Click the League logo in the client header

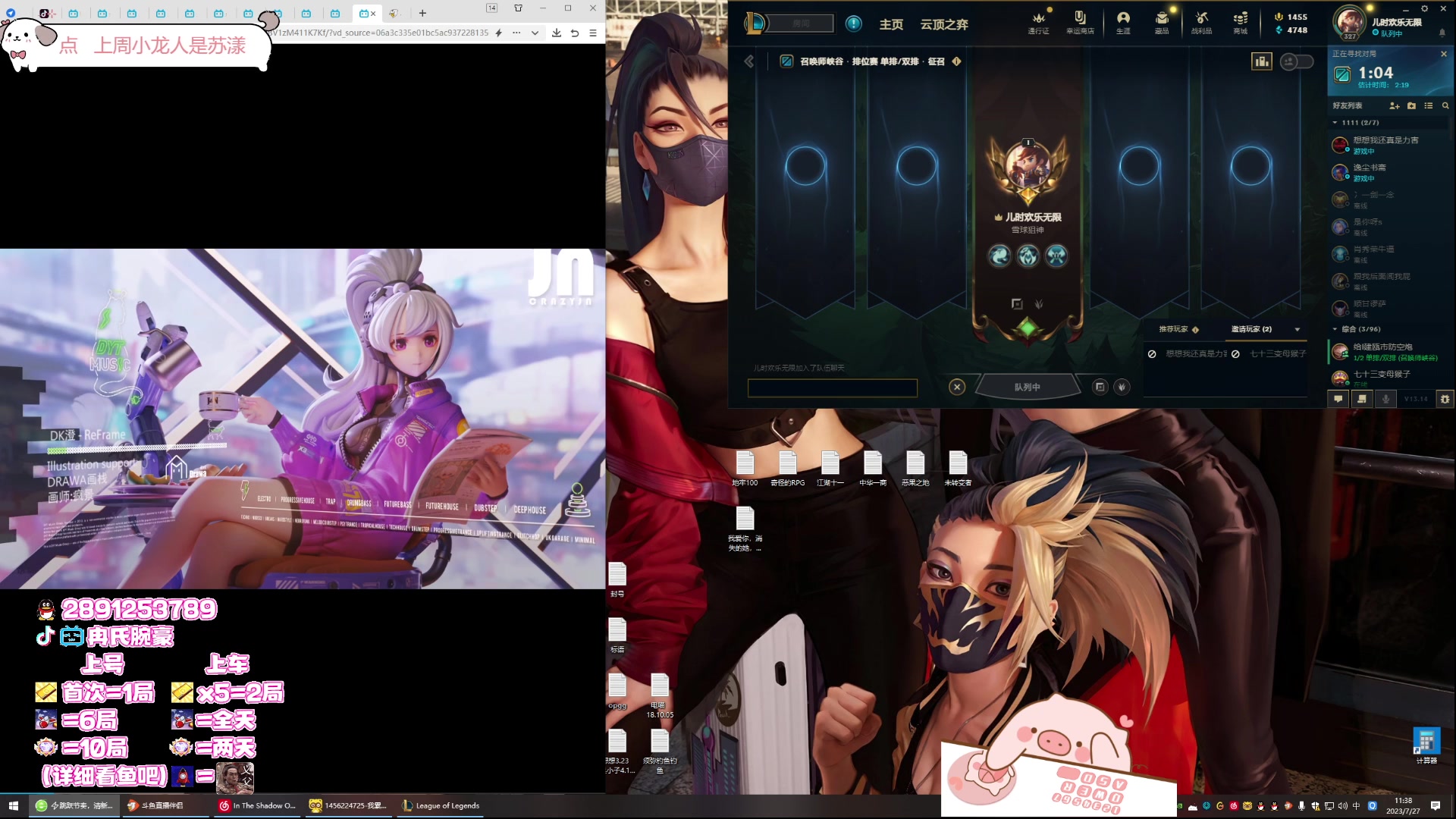[x=754, y=24]
